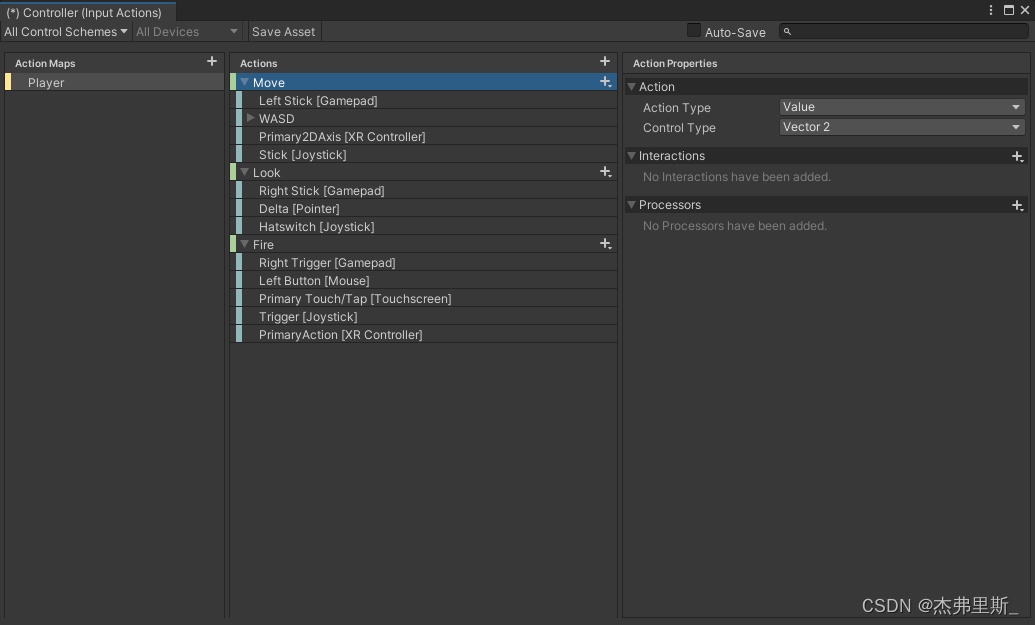Open the Action Type dropdown

899,107
